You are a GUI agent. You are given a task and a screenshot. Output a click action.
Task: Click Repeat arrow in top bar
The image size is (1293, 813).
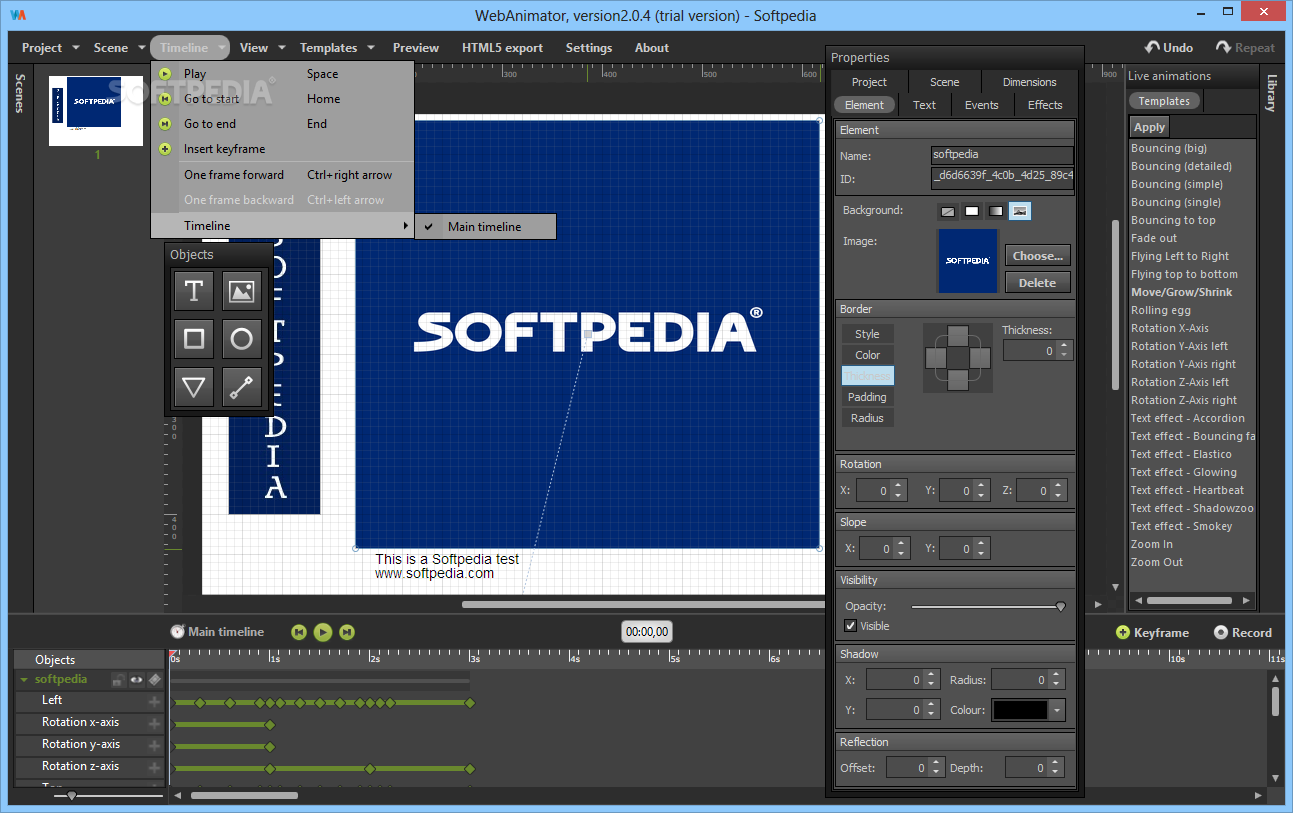coord(1223,47)
